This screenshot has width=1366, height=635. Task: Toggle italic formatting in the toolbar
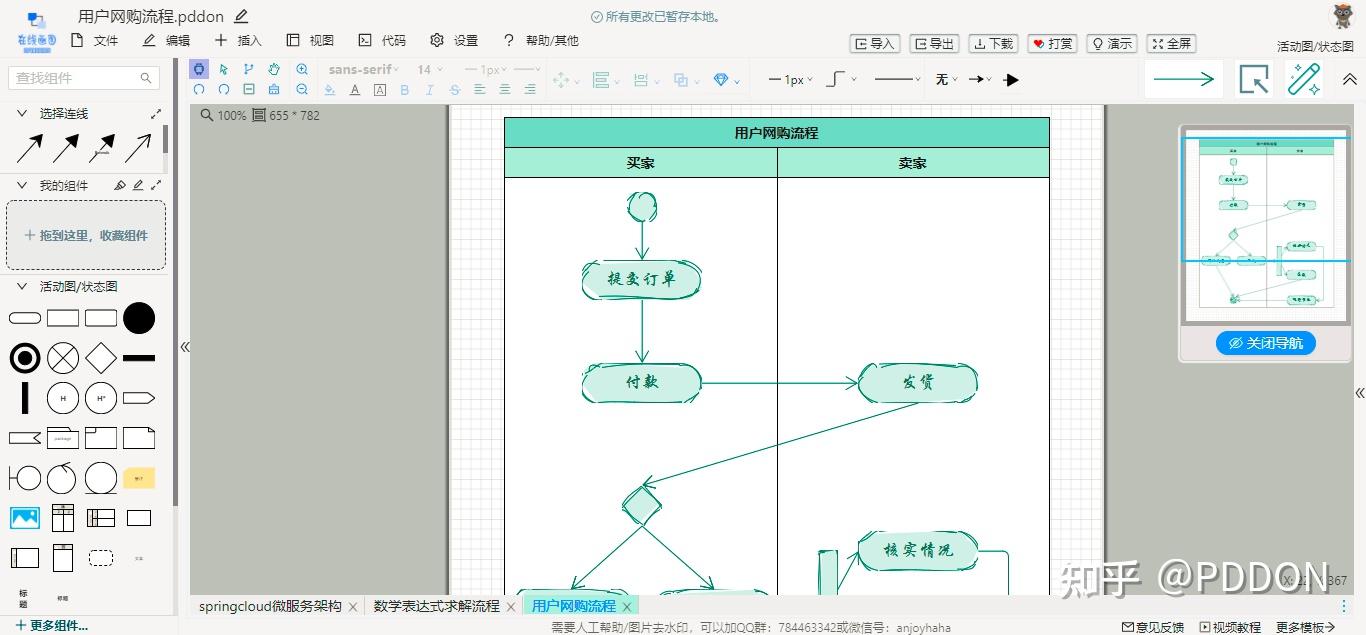click(x=429, y=89)
